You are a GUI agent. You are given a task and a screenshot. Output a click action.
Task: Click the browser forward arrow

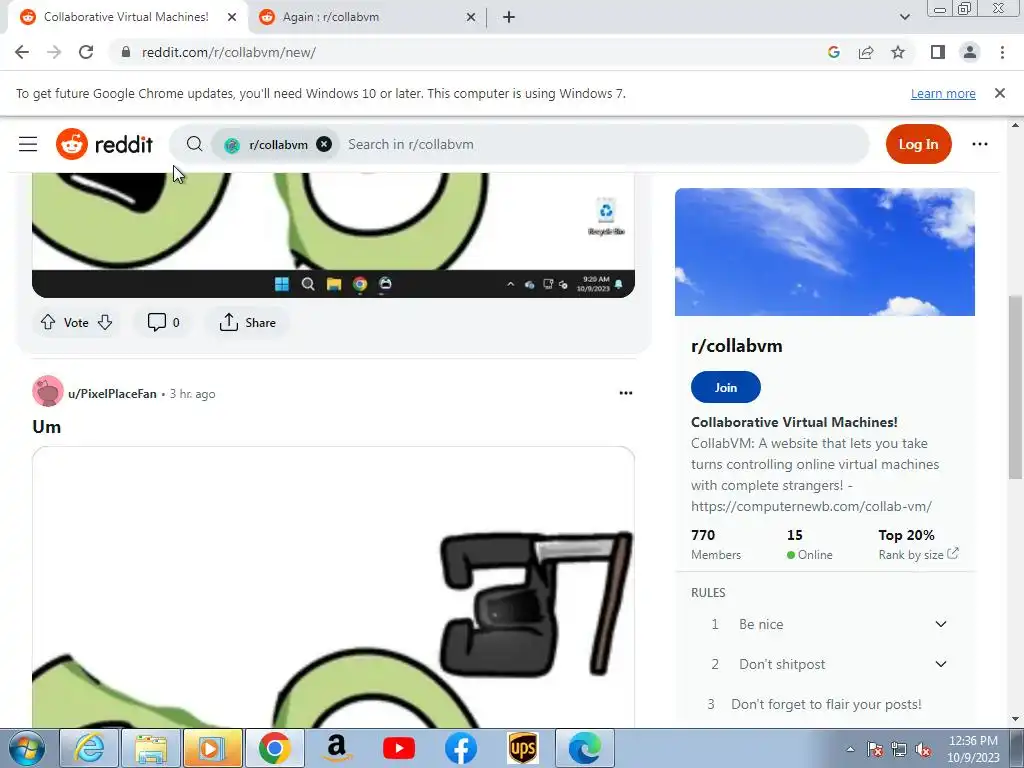(54, 52)
